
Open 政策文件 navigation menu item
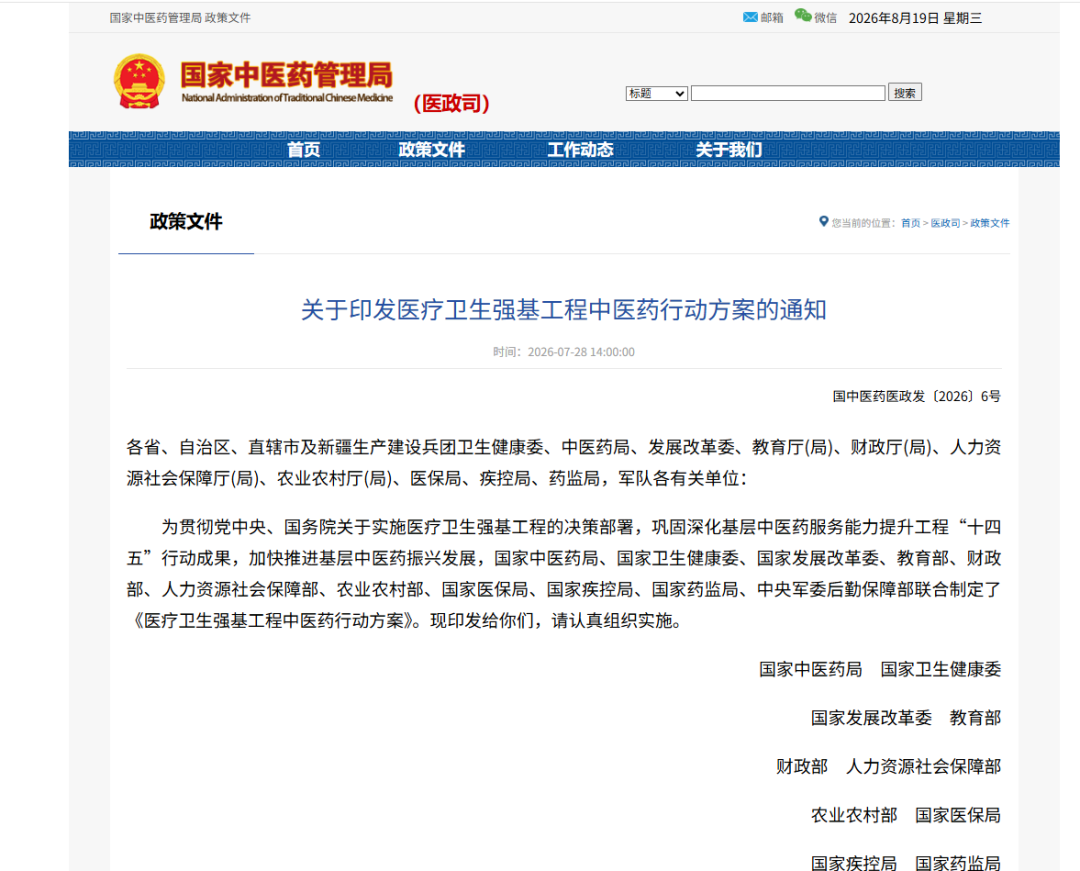pos(431,149)
